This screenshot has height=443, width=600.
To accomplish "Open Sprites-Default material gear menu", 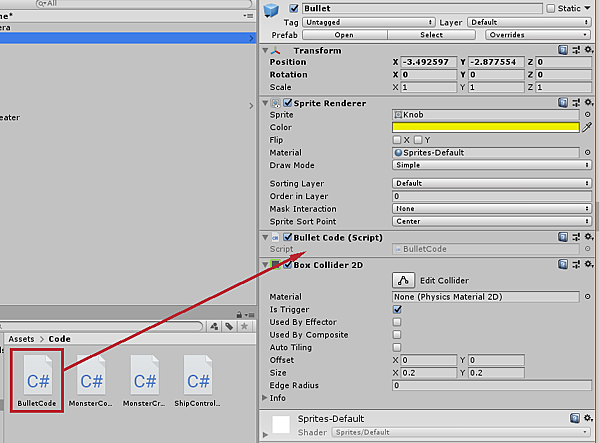I will [x=589, y=418].
